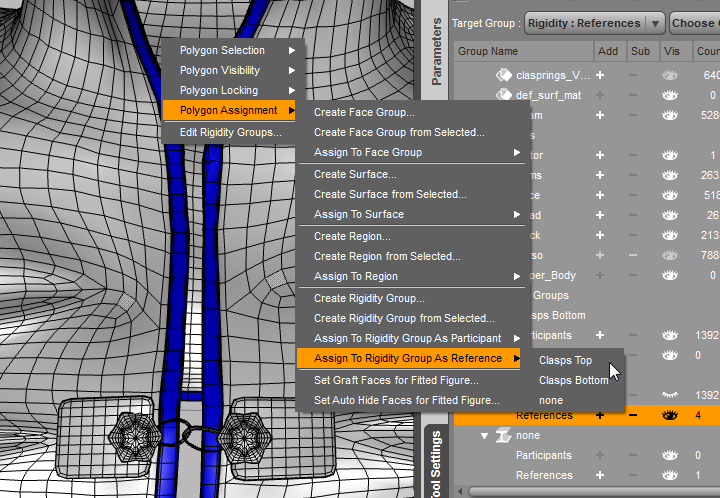Screen dimensions: 720x498
Task: Collapse the none group tree arrow
Action: coord(486,435)
